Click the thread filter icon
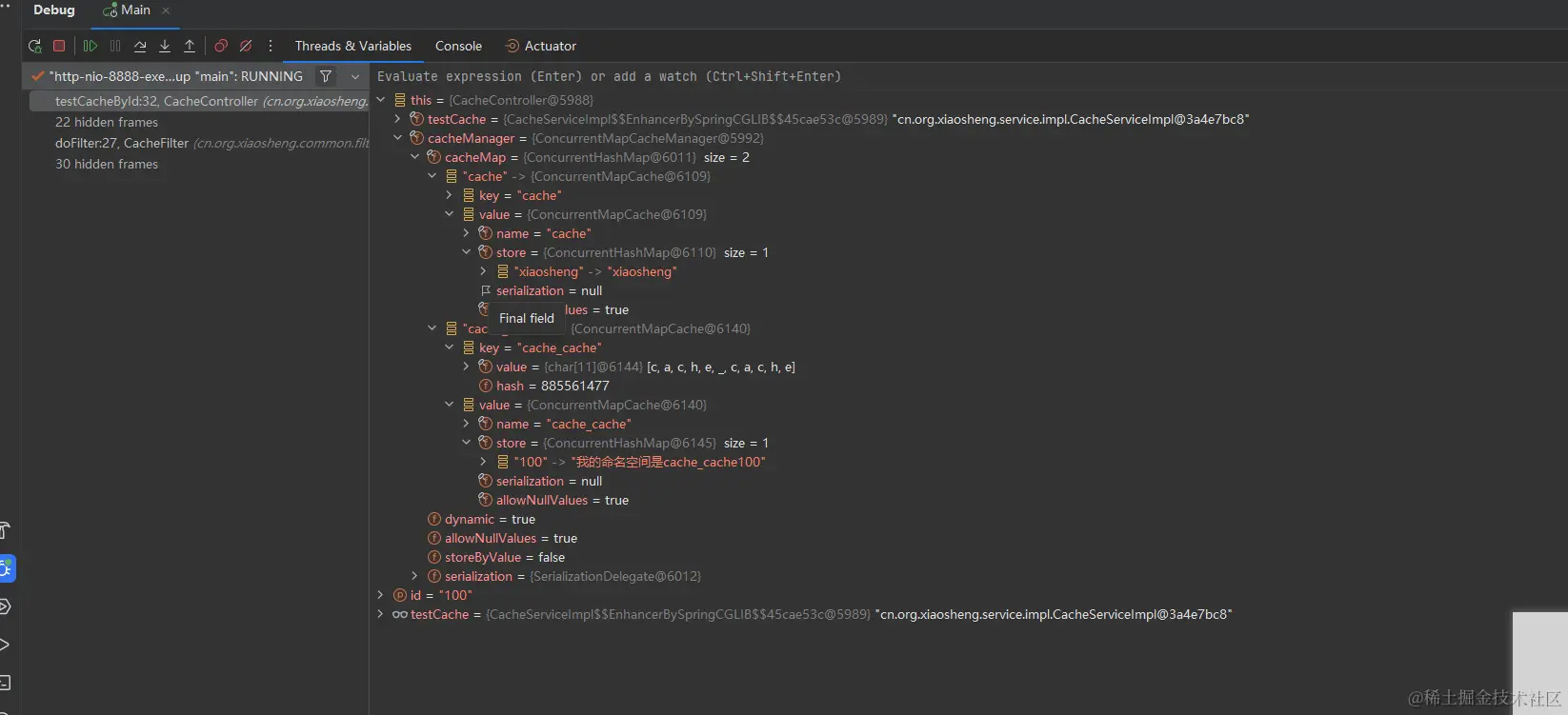 click(326, 76)
